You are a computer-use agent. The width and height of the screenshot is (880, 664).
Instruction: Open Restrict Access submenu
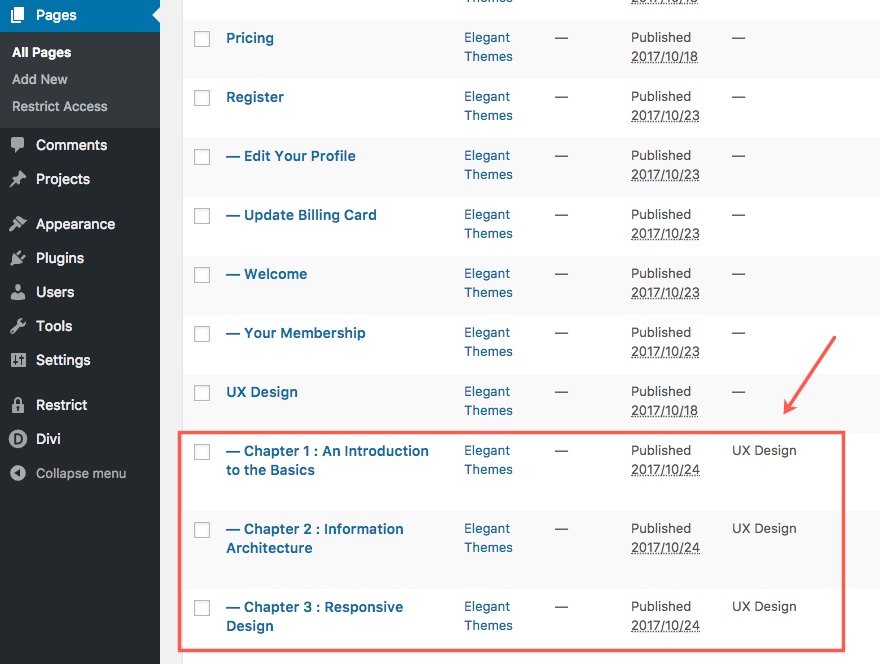pyautogui.click(x=59, y=106)
